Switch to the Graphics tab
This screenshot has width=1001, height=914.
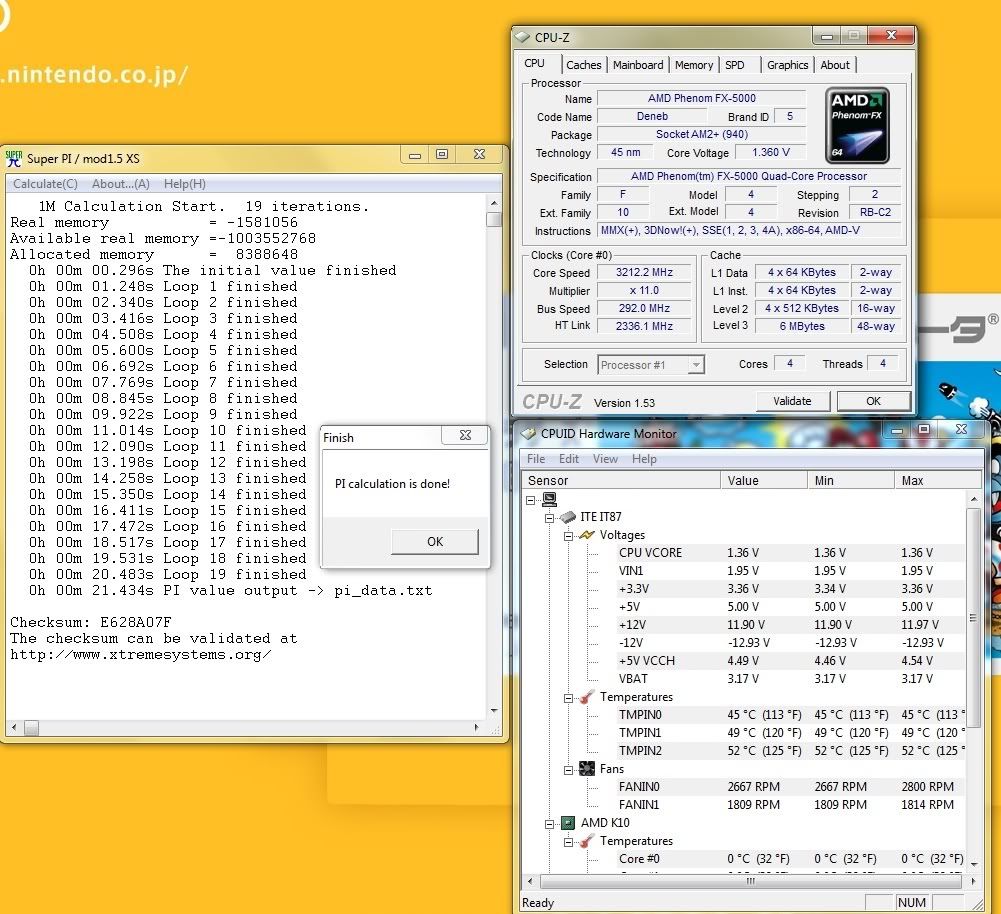coord(787,65)
